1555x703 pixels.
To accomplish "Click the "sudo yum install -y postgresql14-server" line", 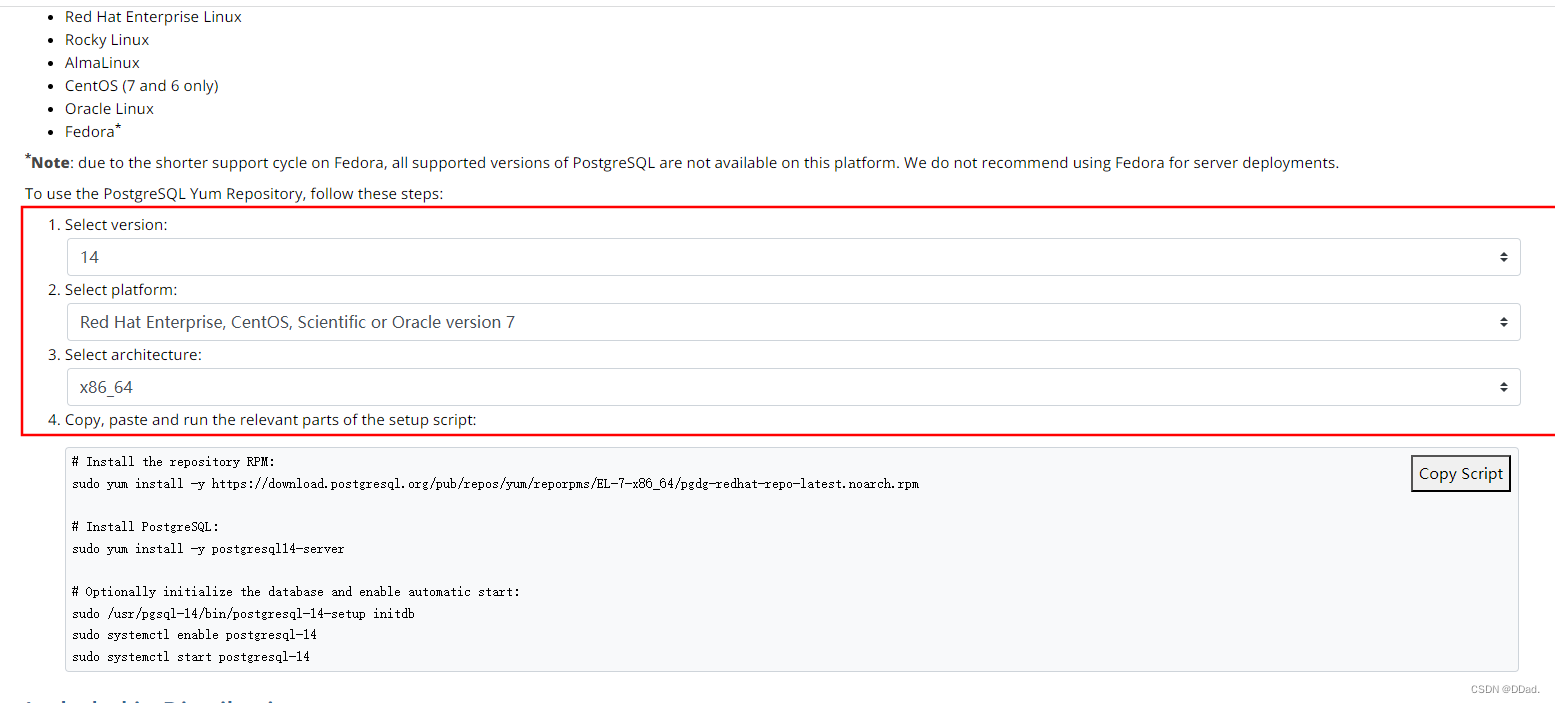I will coord(208,549).
